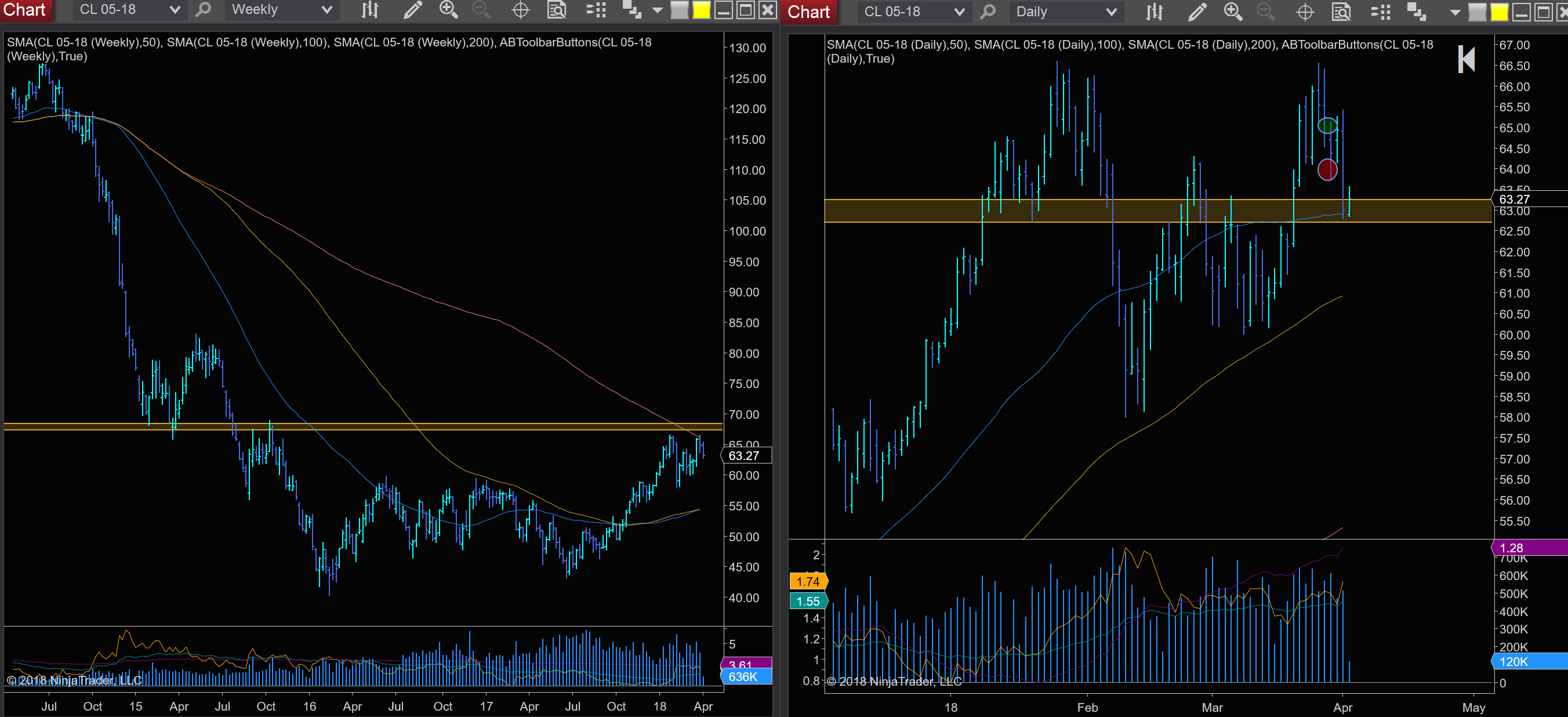Expand CL 05-18 instrument selector in Weekly chart

(175, 10)
